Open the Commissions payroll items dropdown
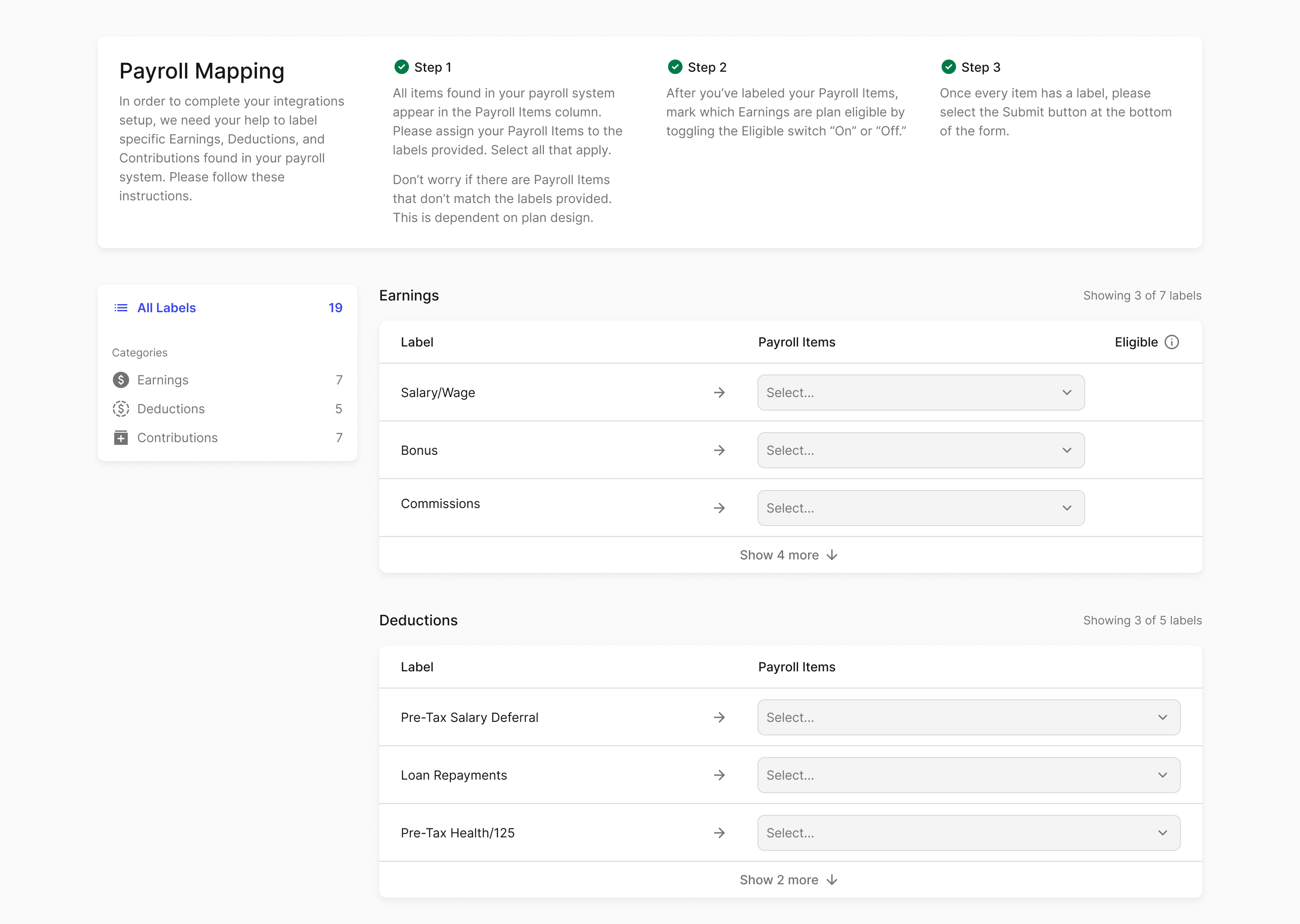The height and width of the screenshot is (924, 1300). (921, 508)
